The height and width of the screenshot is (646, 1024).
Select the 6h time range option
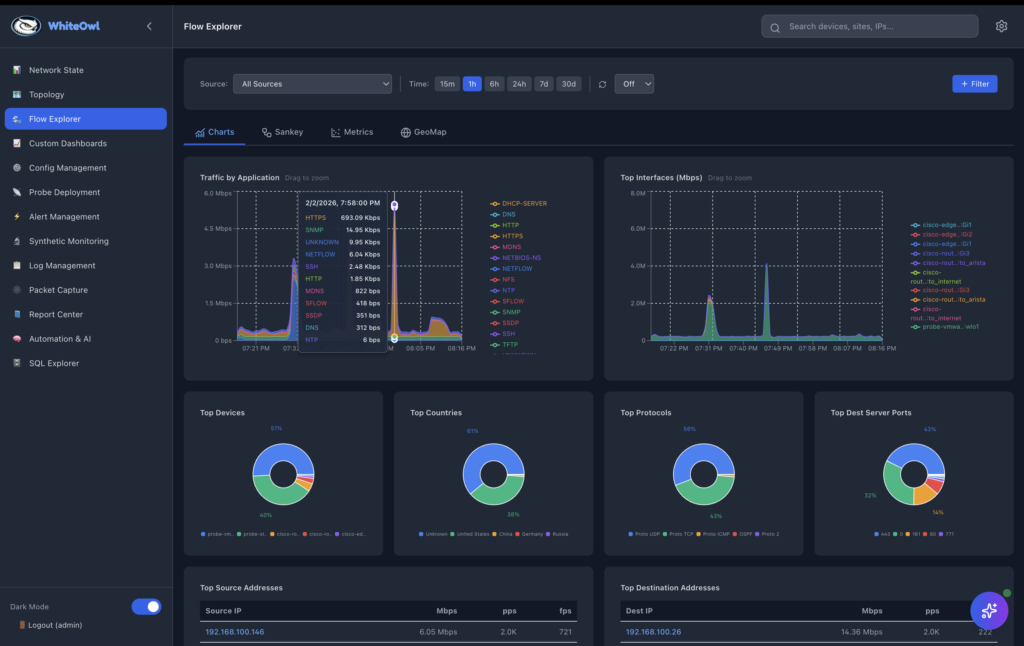[494, 84]
